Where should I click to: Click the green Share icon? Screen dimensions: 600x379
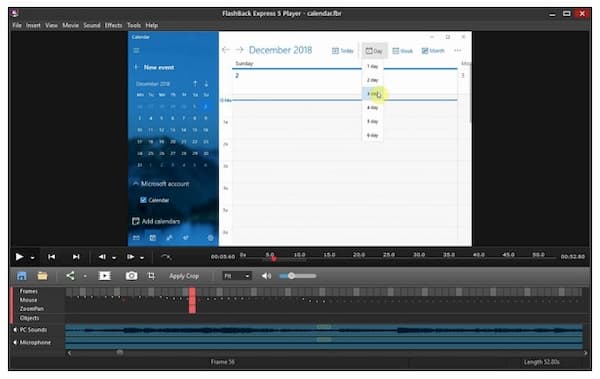70,276
